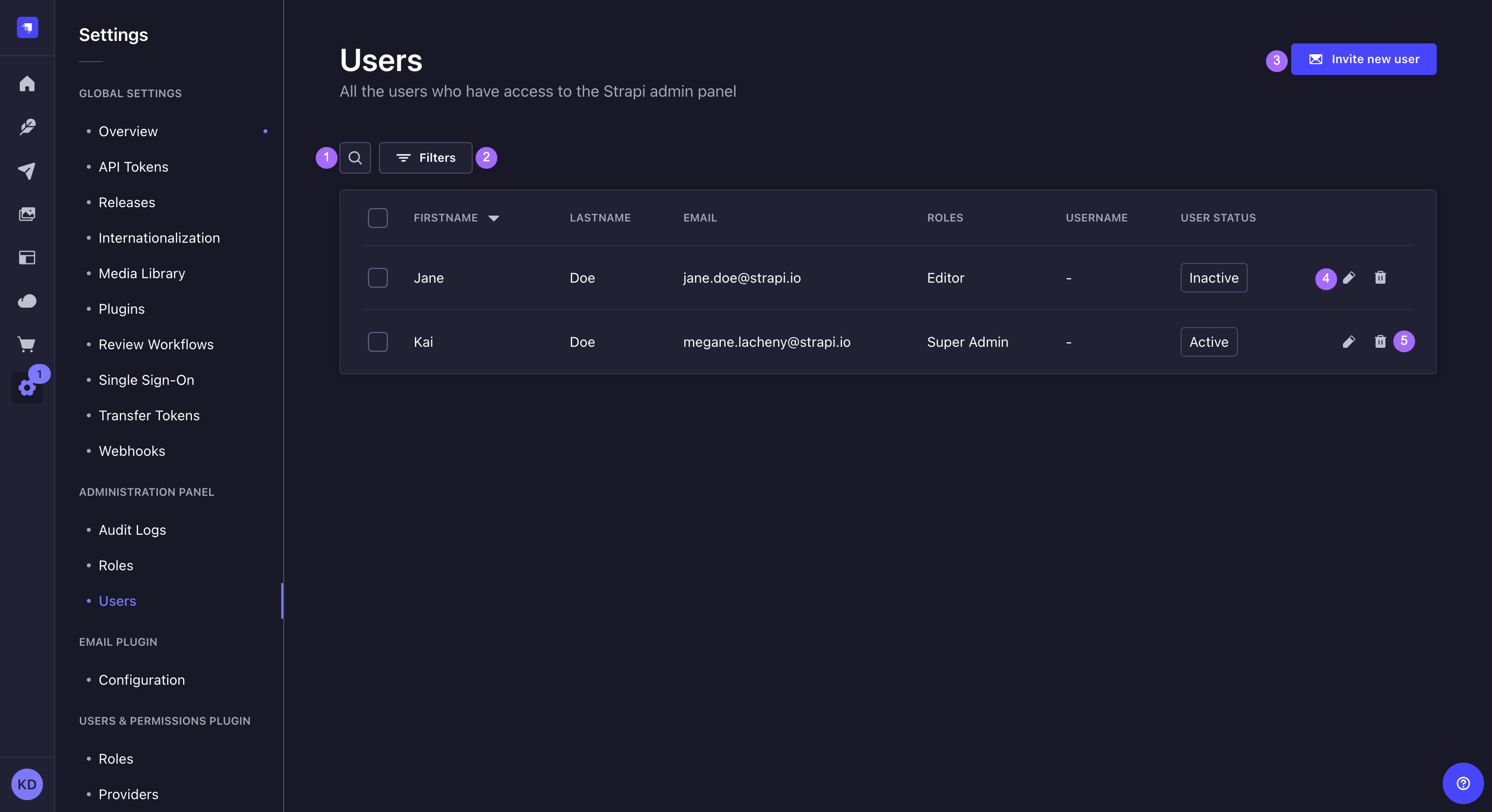Image resolution: width=1492 pixels, height=812 pixels.
Task: Edit Jane Doe using the pencil icon
Action: (x=1349, y=278)
